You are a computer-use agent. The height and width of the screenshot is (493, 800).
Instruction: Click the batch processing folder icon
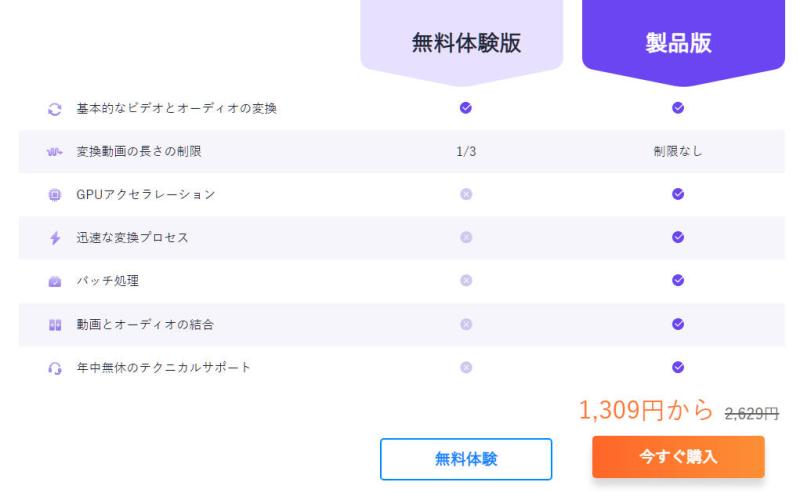55,282
